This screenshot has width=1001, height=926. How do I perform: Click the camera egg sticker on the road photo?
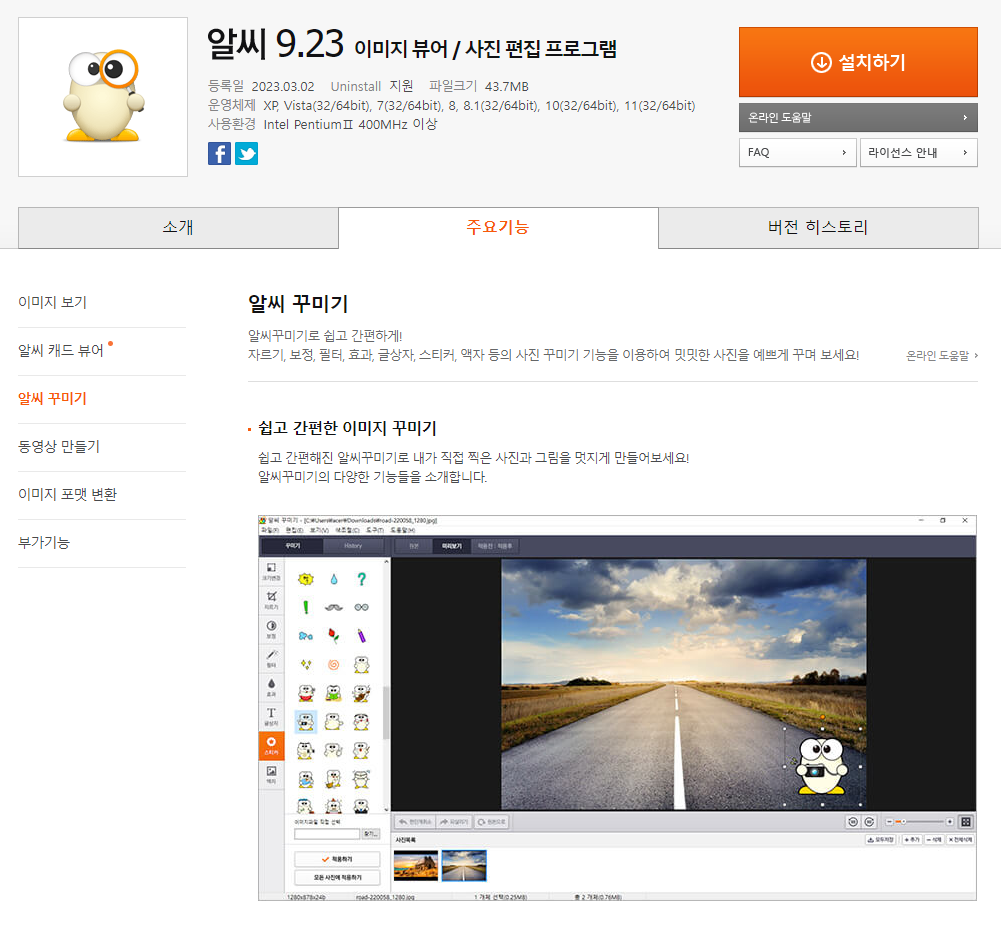pyautogui.click(x=822, y=766)
